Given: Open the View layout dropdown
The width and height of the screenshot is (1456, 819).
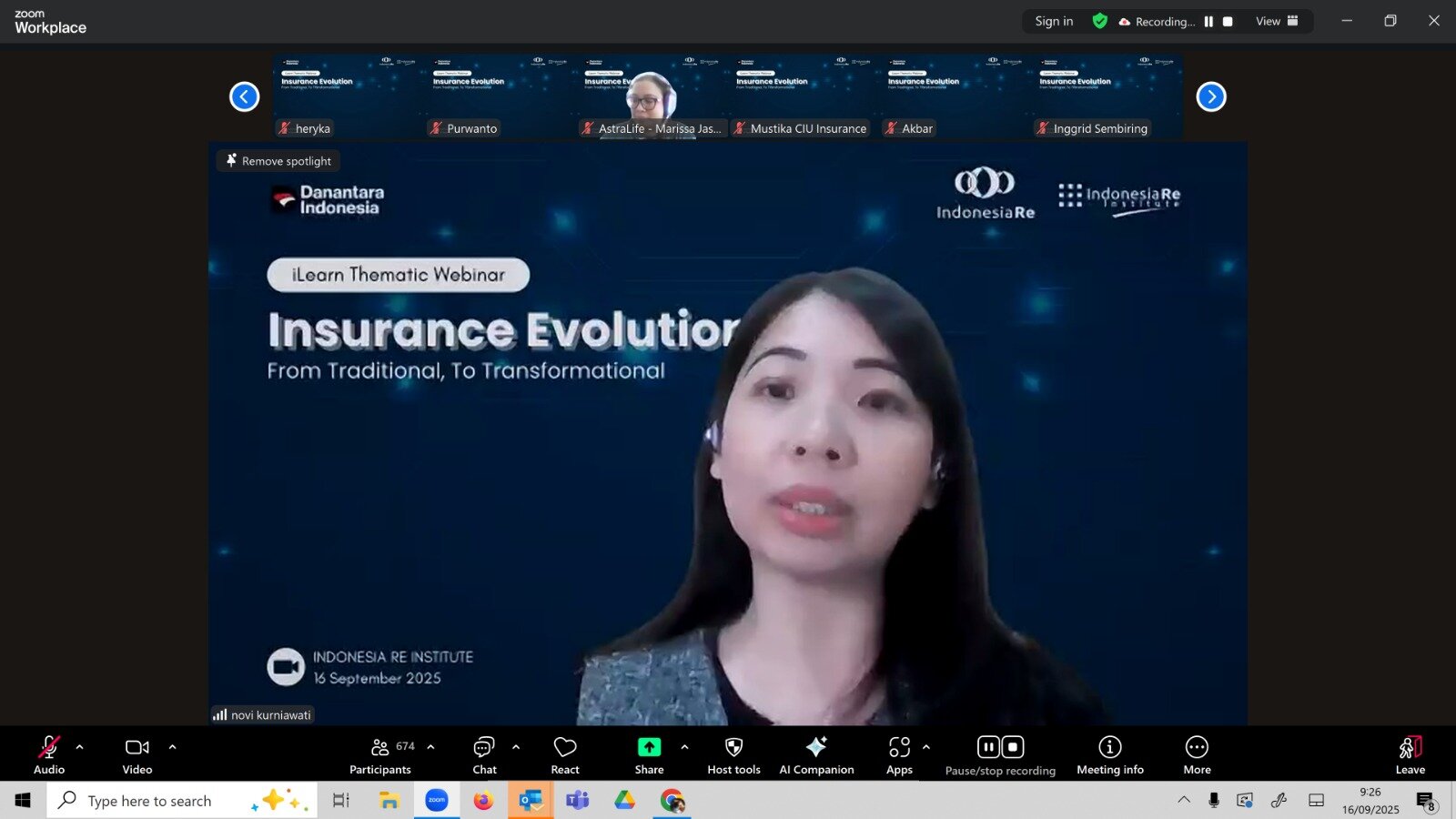Looking at the screenshot, I should point(1277,21).
